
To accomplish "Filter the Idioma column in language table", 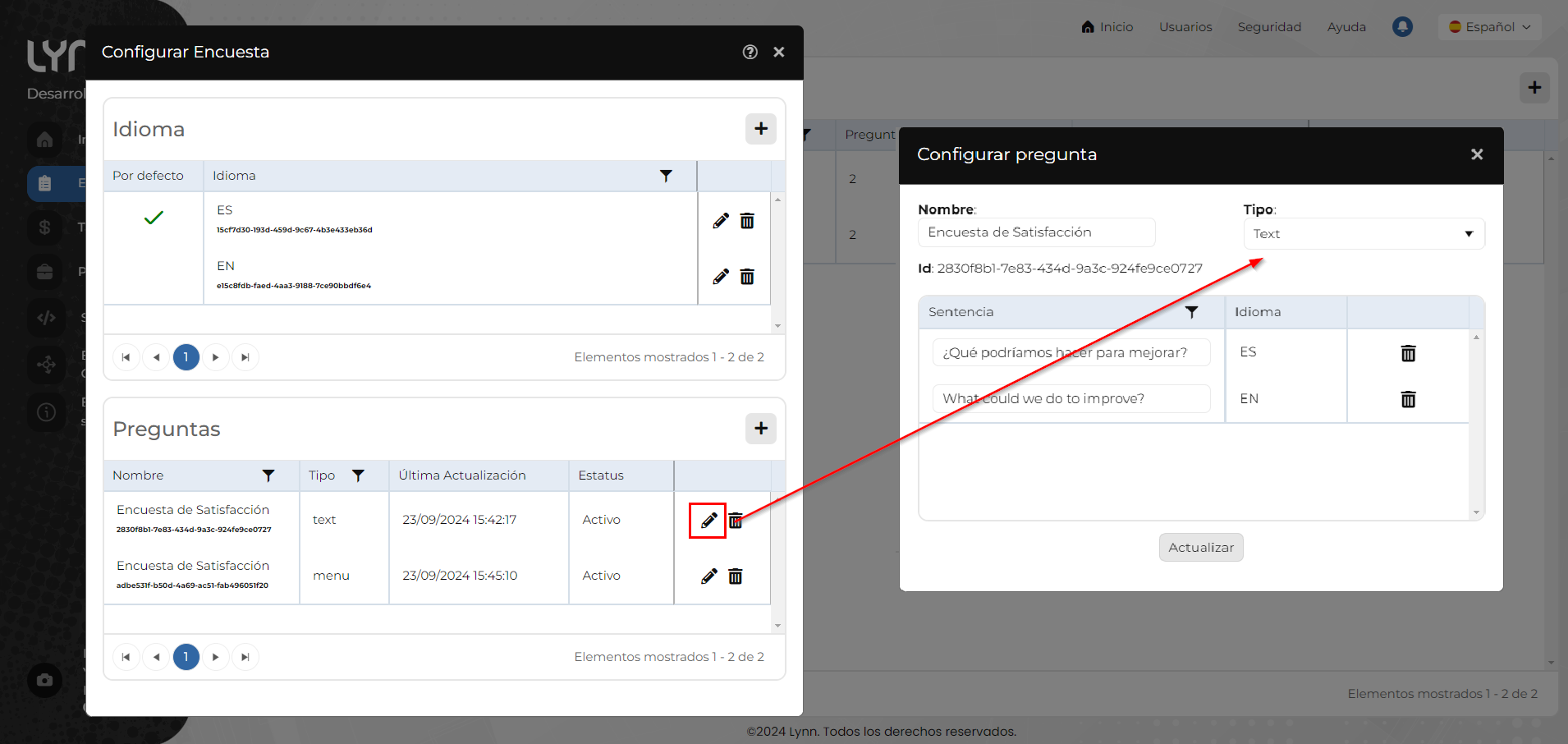I will pos(666,176).
